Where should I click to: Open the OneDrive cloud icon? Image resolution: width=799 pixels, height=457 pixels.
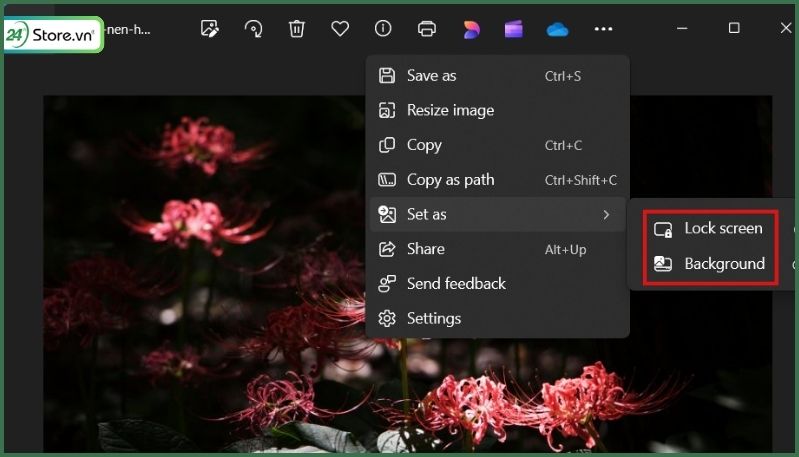pos(558,29)
